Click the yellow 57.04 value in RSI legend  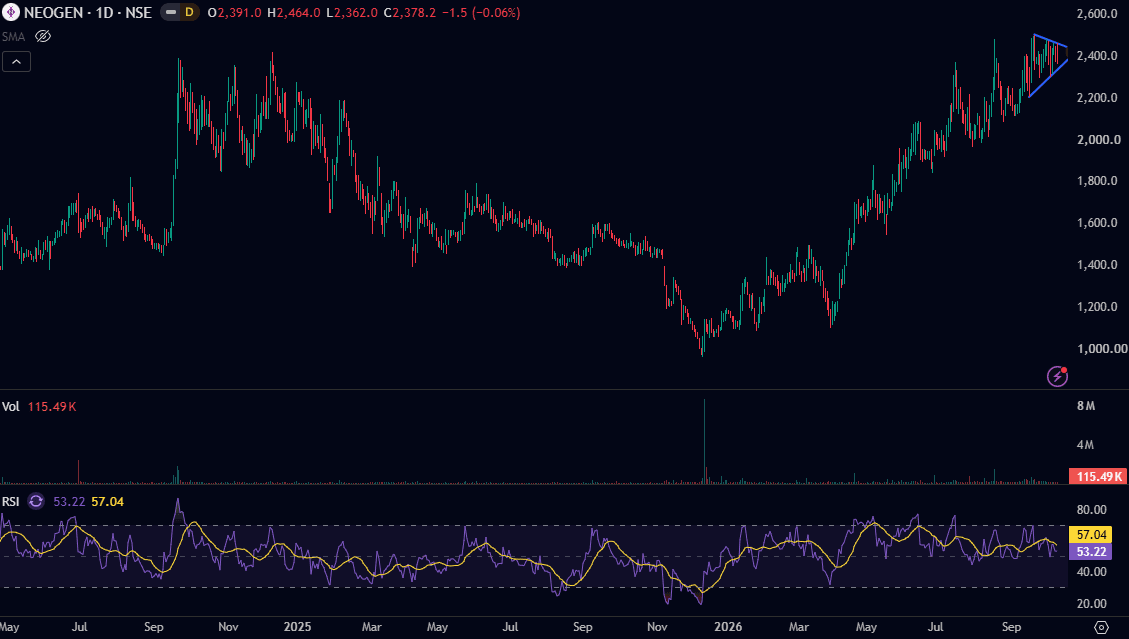(107, 501)
